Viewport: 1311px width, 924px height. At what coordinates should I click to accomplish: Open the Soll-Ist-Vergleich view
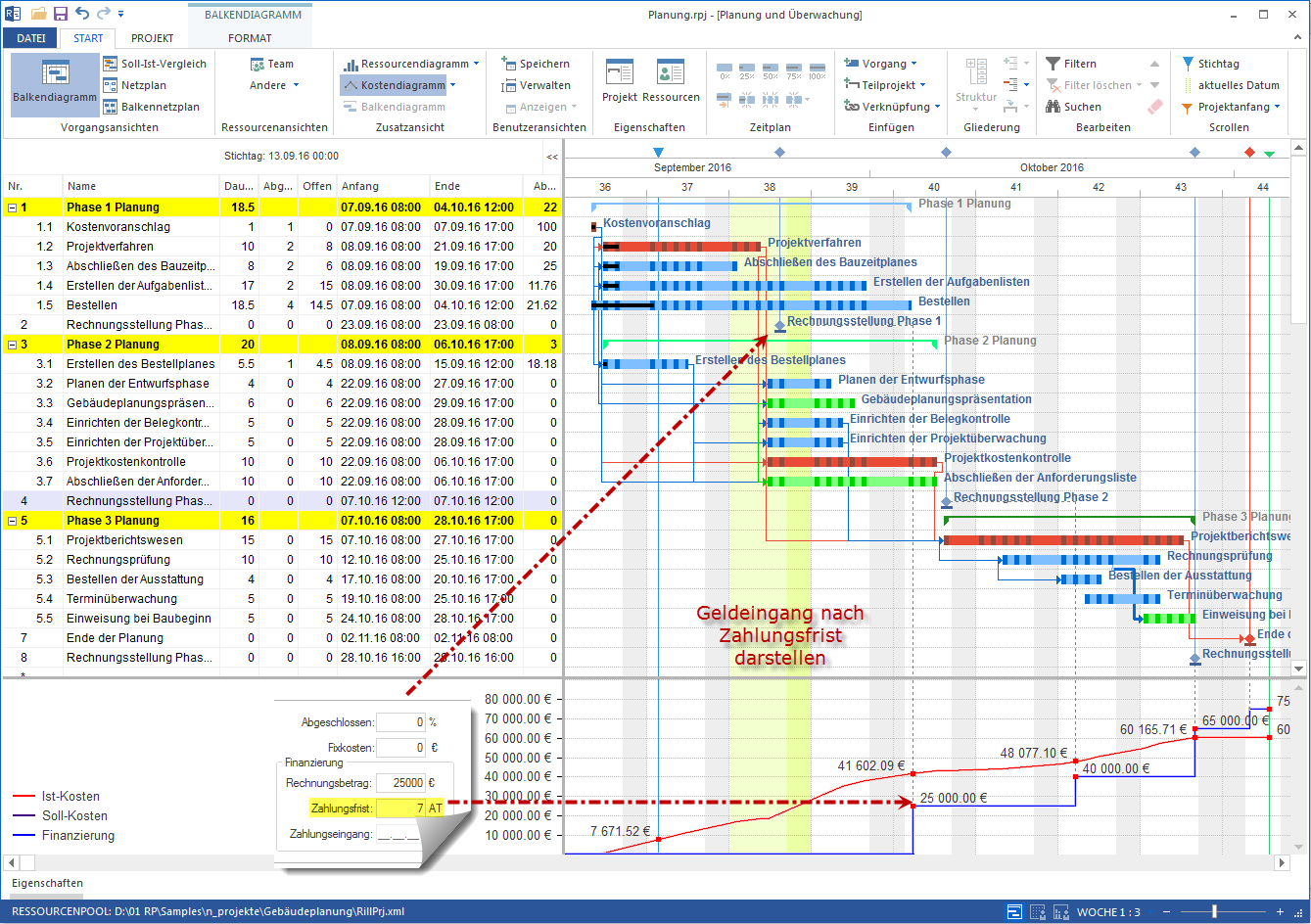[155, 64]
